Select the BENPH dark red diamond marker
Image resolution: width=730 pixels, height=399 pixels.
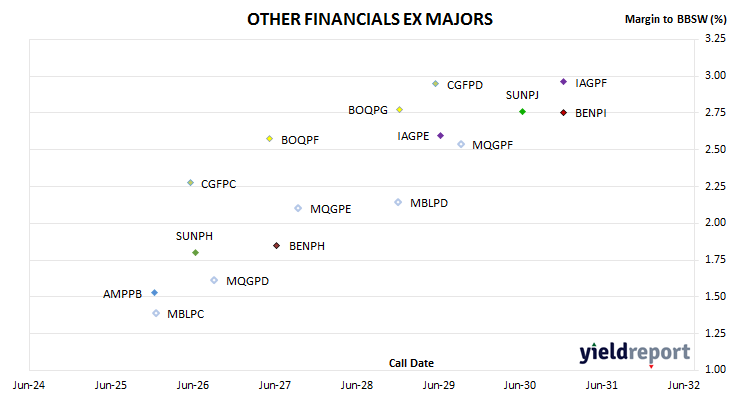[277, 245]
